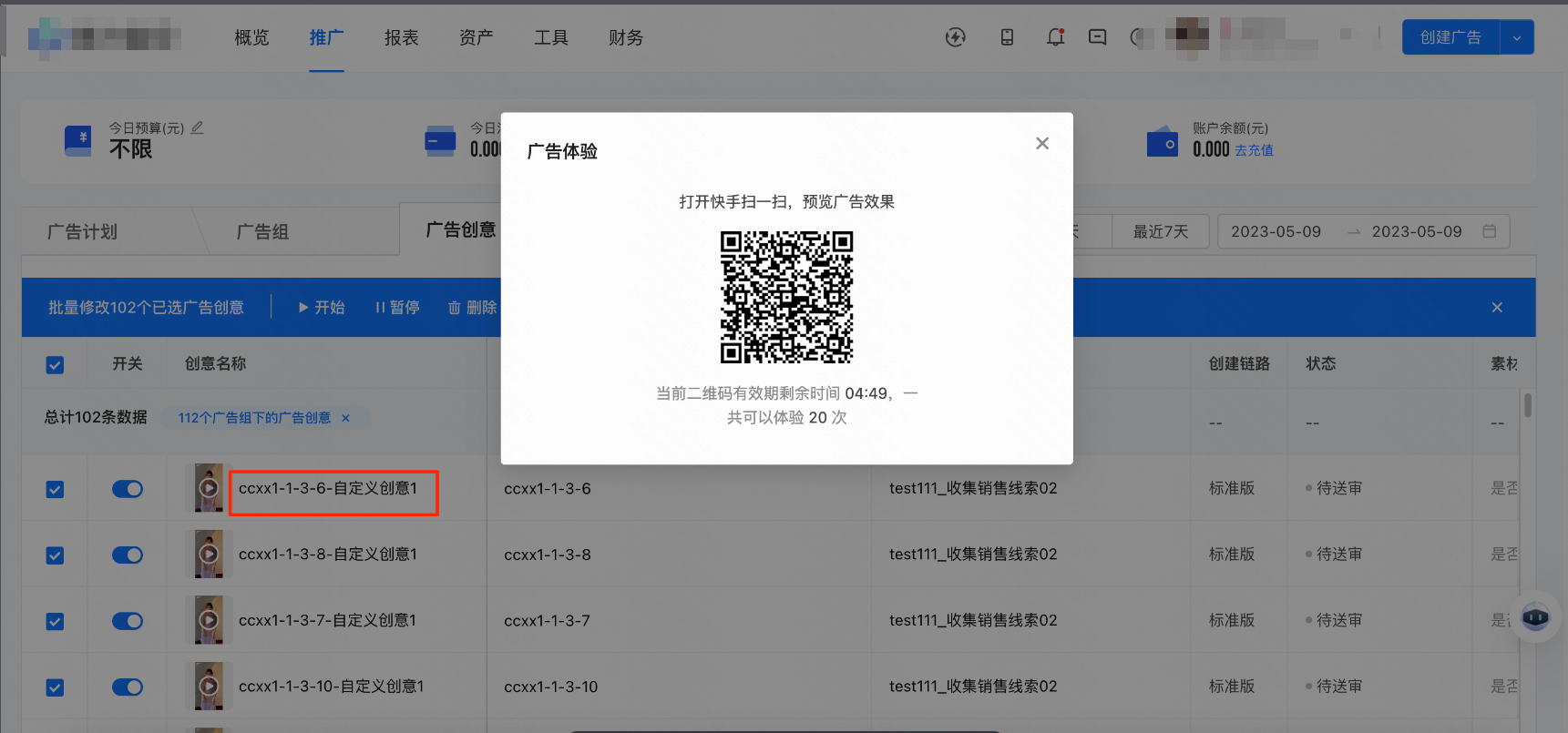Click creative name ccxx1-1-3-6-自定义创意1
This screenshot has width=1568, height=733.
(x=328, y=488)
